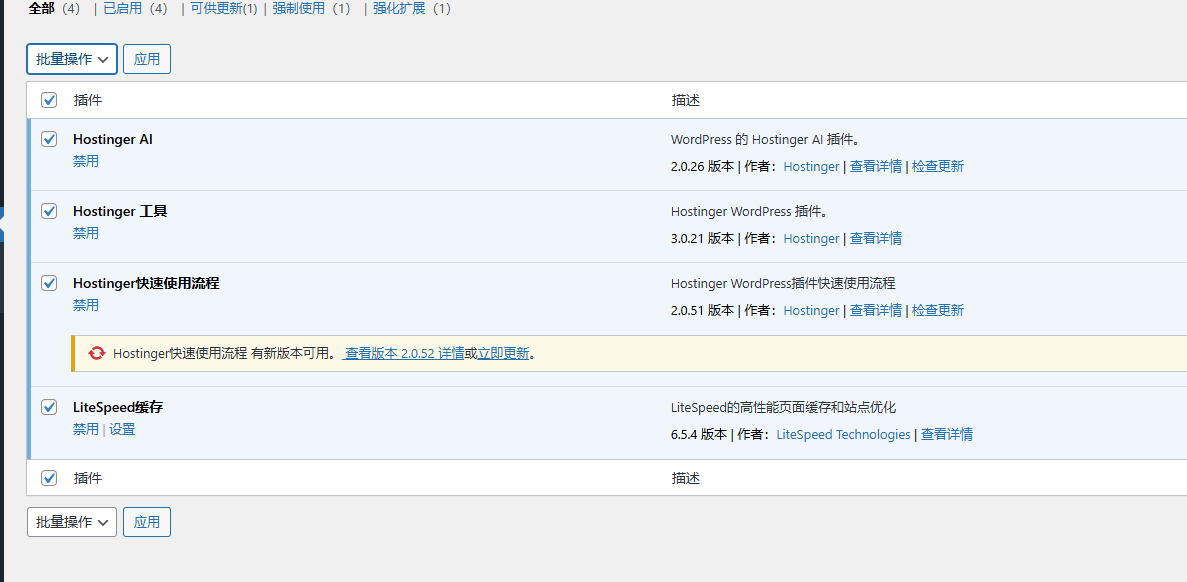Uncheck the Hostinger 工具 plugin checkbox
Screen dimensions: 1187x582
(x=49, y=211)
